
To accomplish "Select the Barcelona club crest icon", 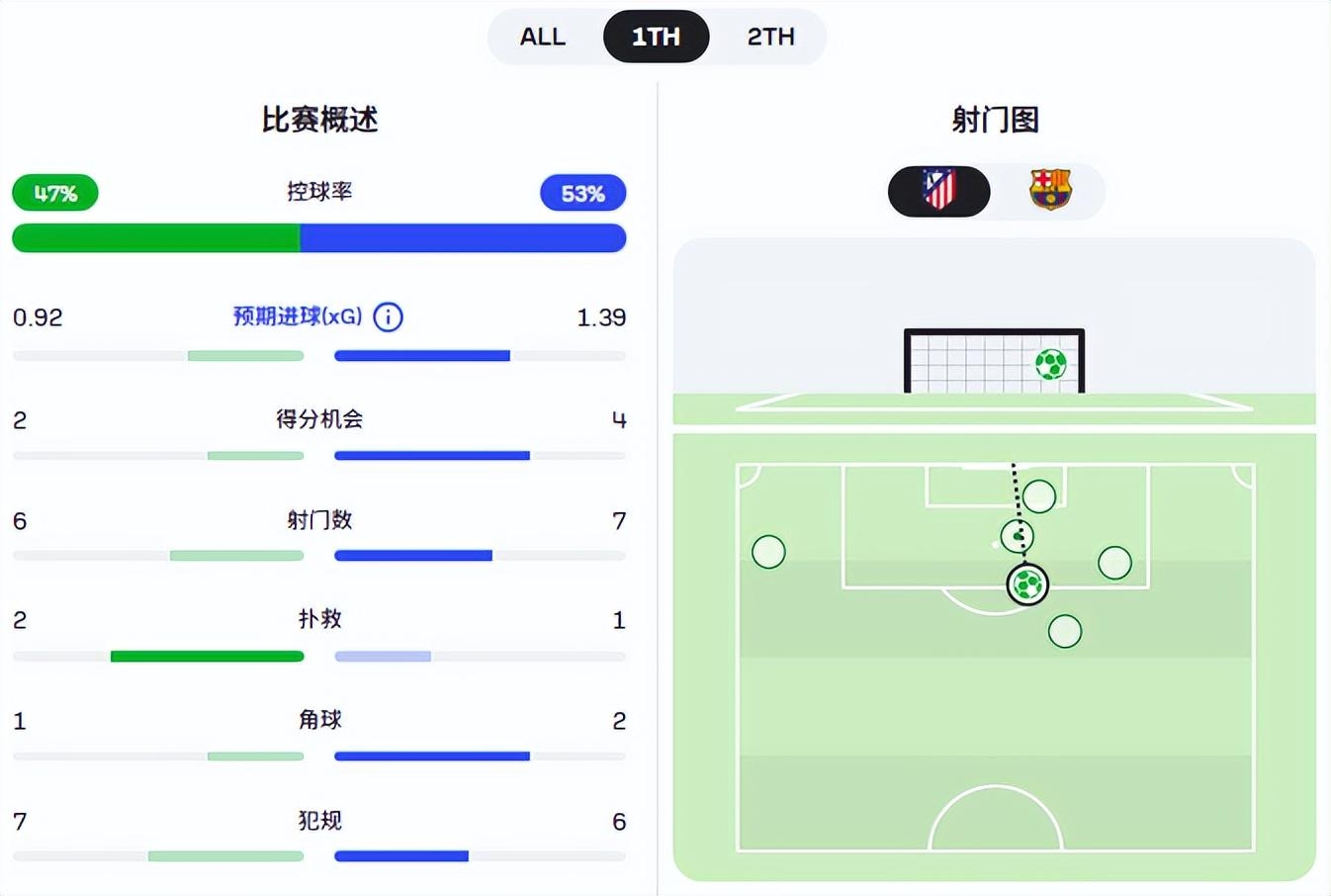I will [1051, 190].
